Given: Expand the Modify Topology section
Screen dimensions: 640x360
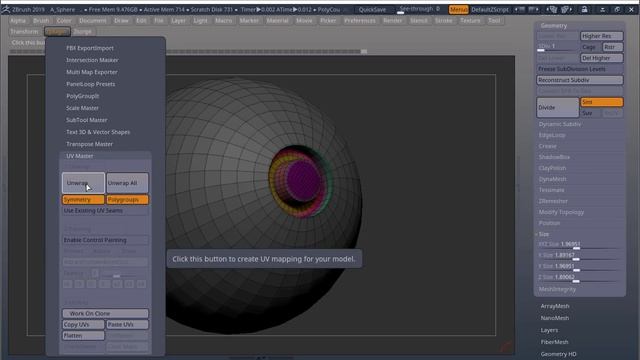Looking at the screenshot, I should pos(561,212).
